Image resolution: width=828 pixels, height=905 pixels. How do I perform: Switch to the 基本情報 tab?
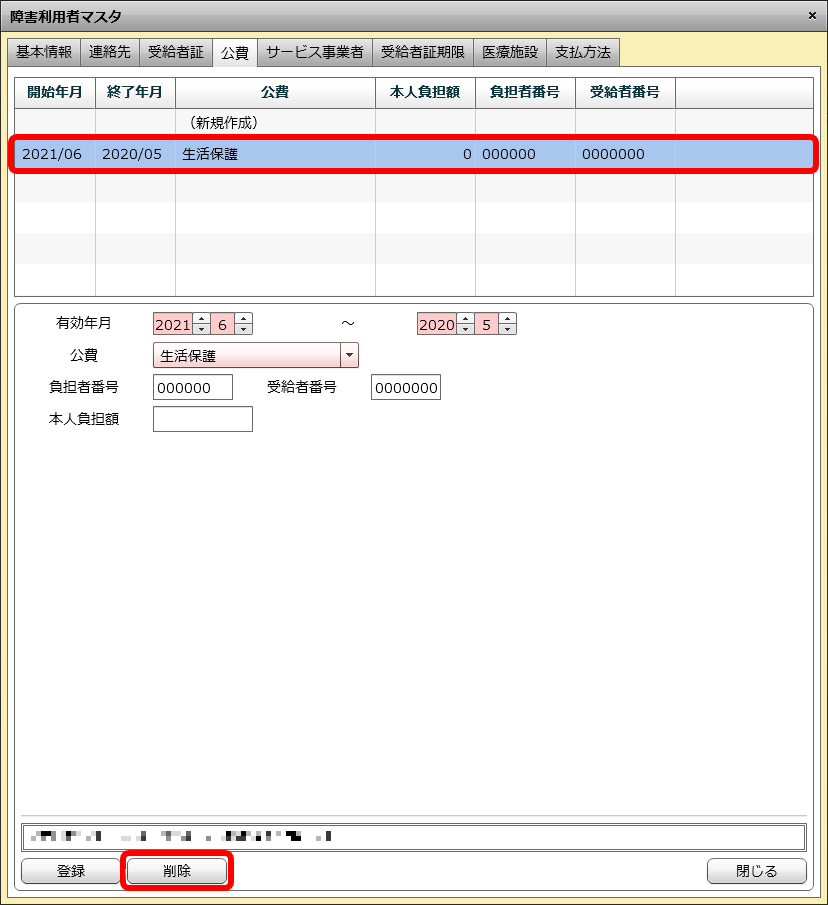[x=44, y=52]
